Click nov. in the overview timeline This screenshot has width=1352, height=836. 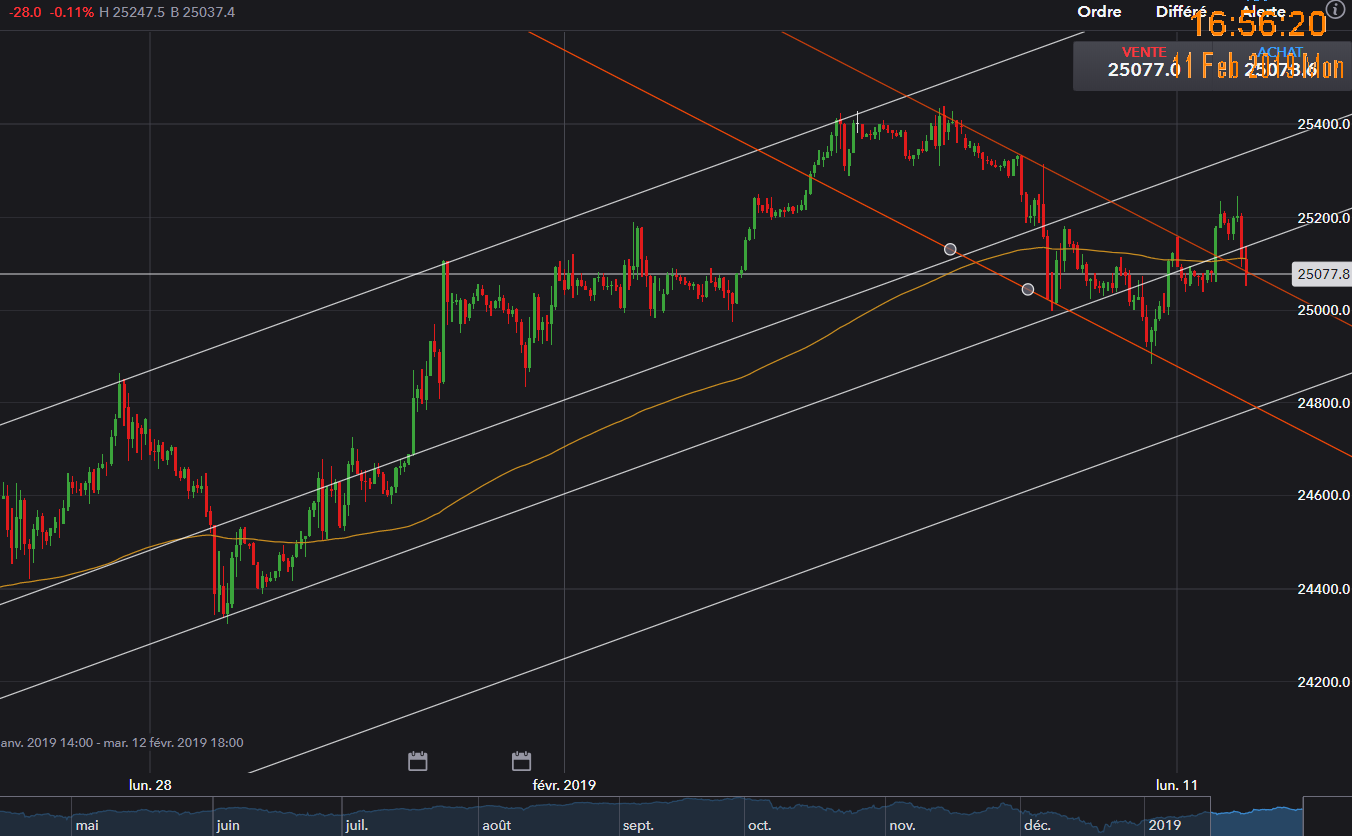pos(903,825)
